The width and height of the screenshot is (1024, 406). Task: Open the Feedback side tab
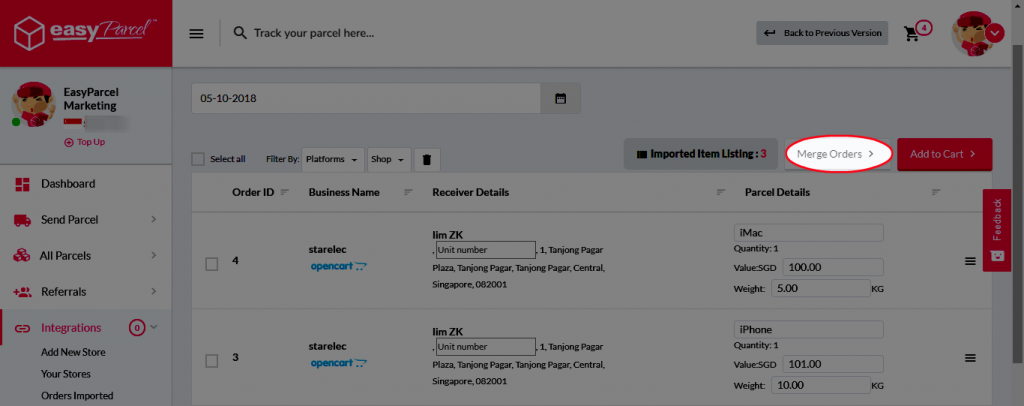[x=997, y=230]
